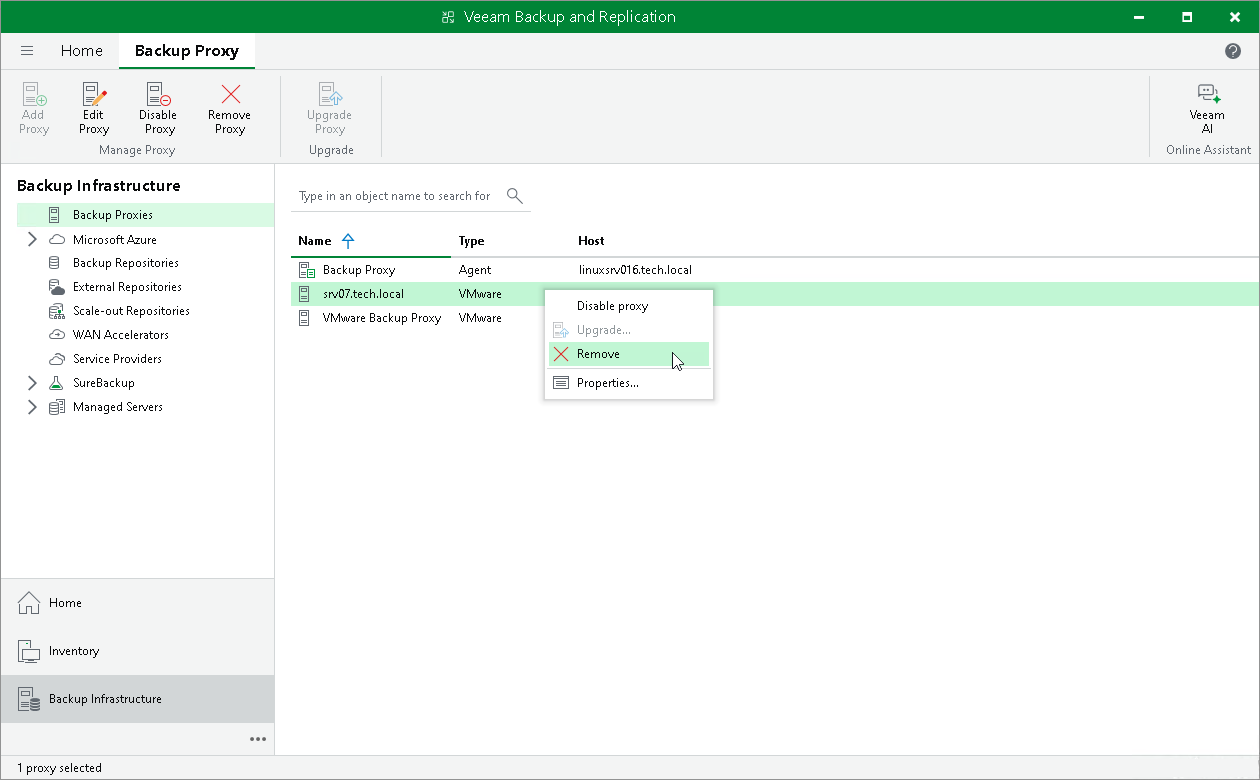Screen dimensions: 1260x780
Task: Click the red X Remove menu icon
Action: (x=561, y=354)
